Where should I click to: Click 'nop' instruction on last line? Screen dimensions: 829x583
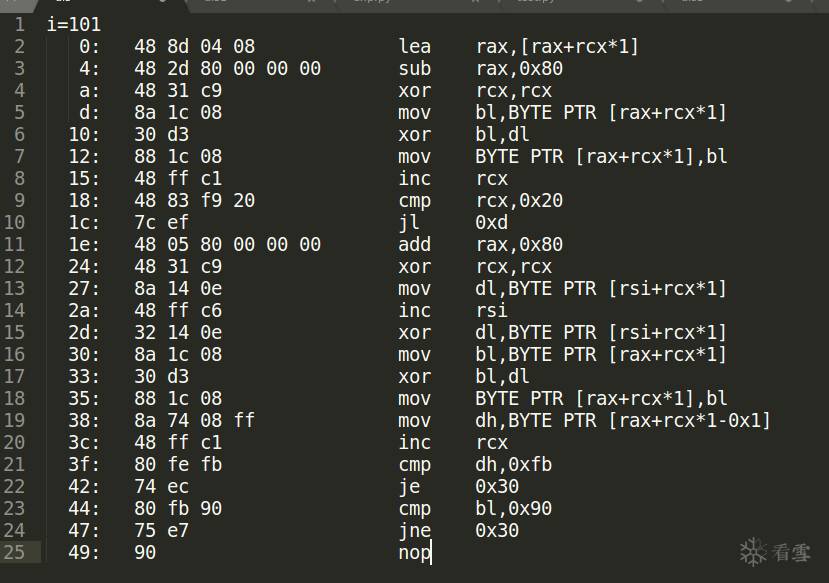(x=414, y=552)
